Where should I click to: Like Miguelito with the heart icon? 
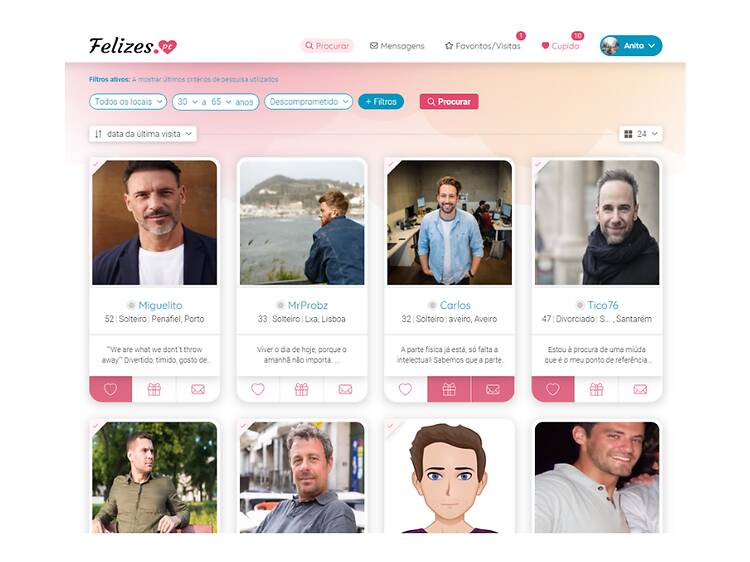[110, 389]
